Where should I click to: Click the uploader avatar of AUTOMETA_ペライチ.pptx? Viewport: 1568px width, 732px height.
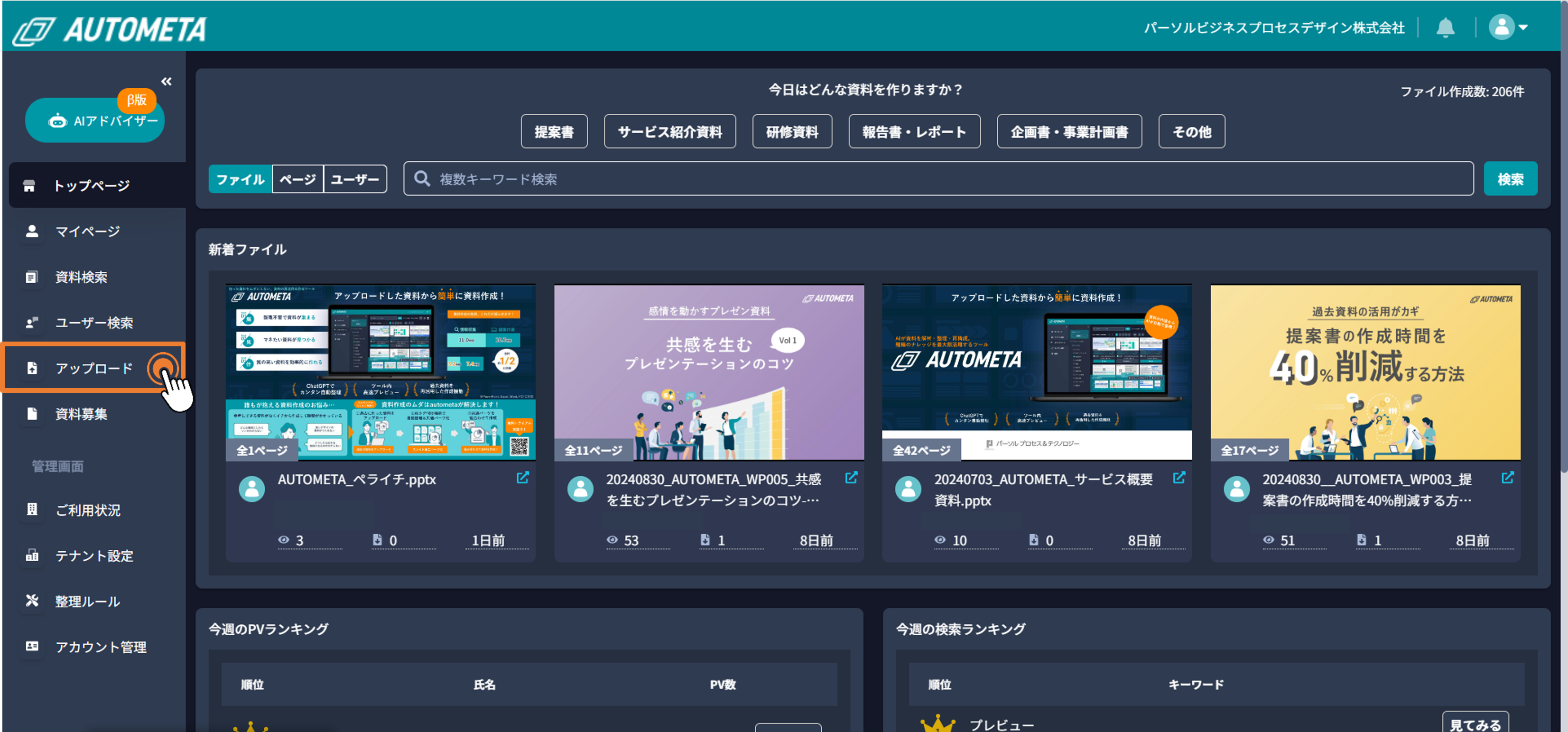coord(251,489)
